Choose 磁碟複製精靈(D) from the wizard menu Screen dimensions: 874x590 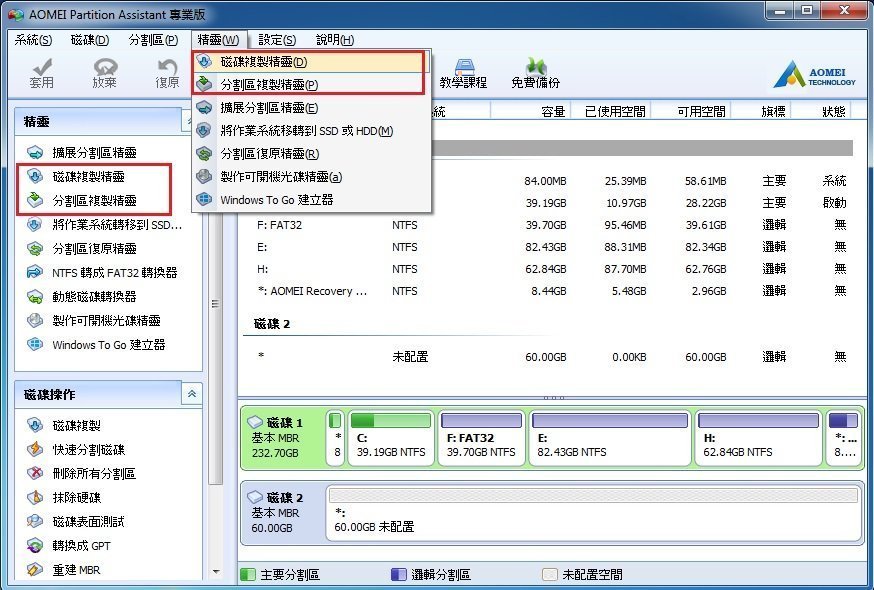click(x=310, y=62)
